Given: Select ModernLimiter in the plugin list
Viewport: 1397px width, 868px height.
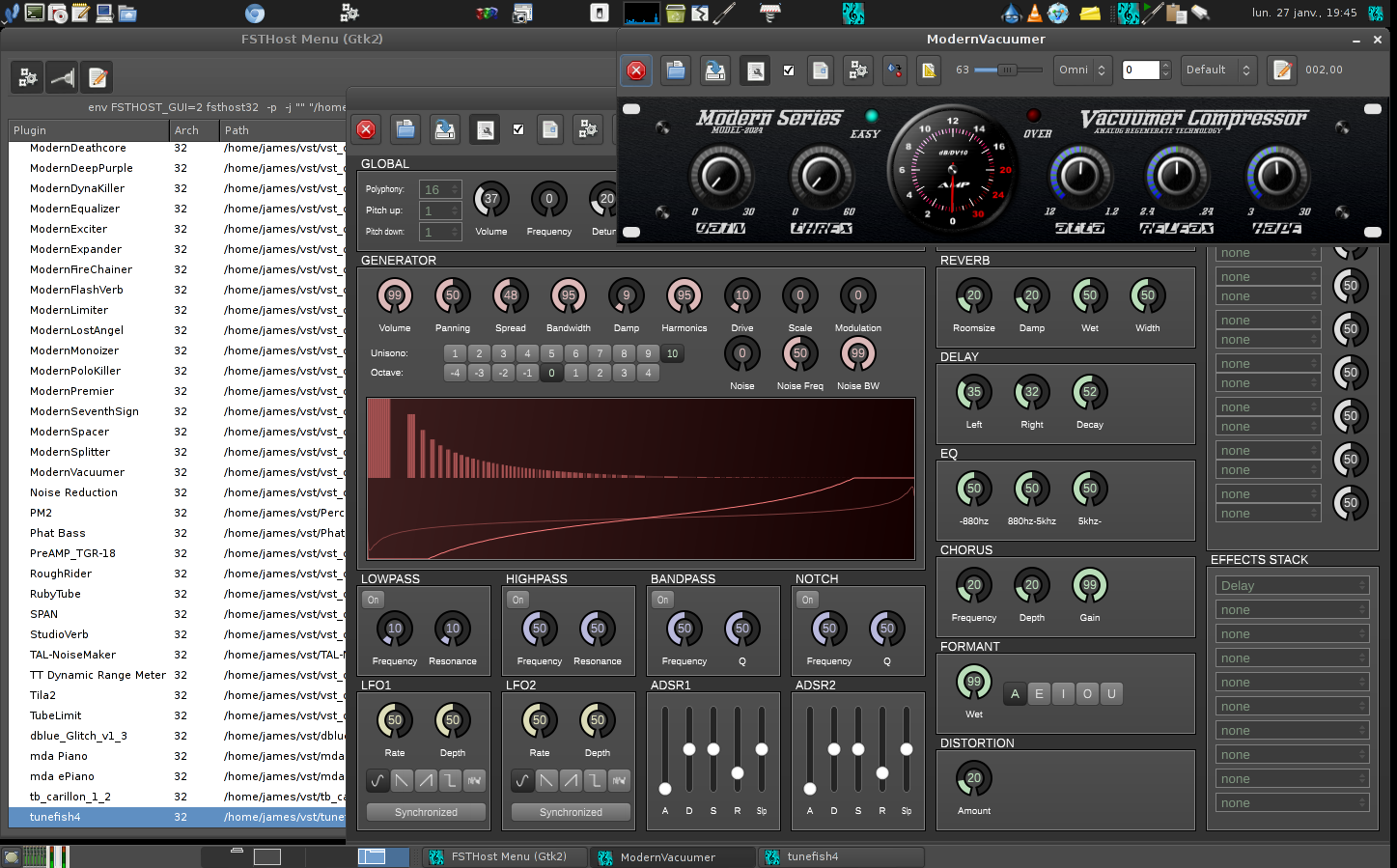Looking at the screenshot, I should (70, 310).
